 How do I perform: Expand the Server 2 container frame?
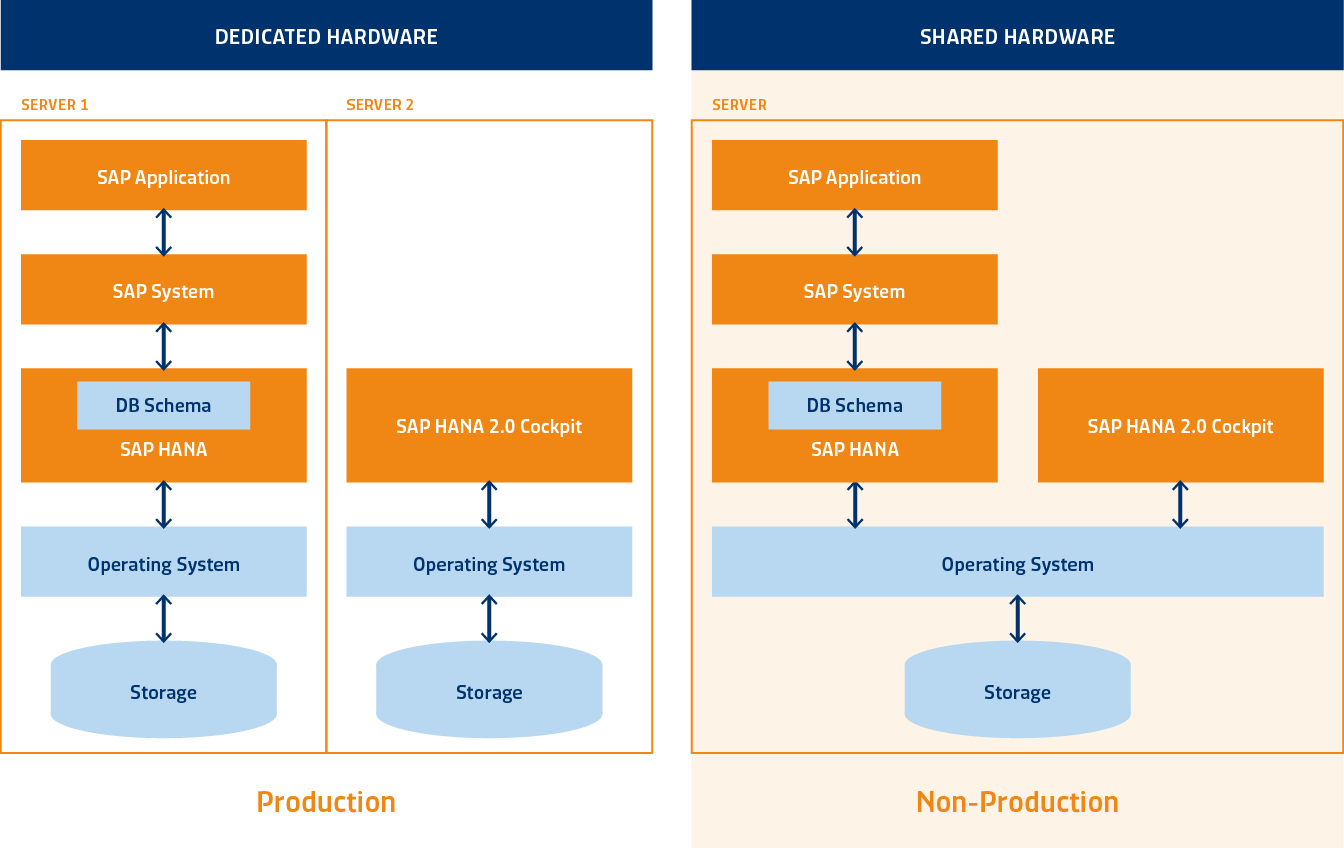point(489,120)
